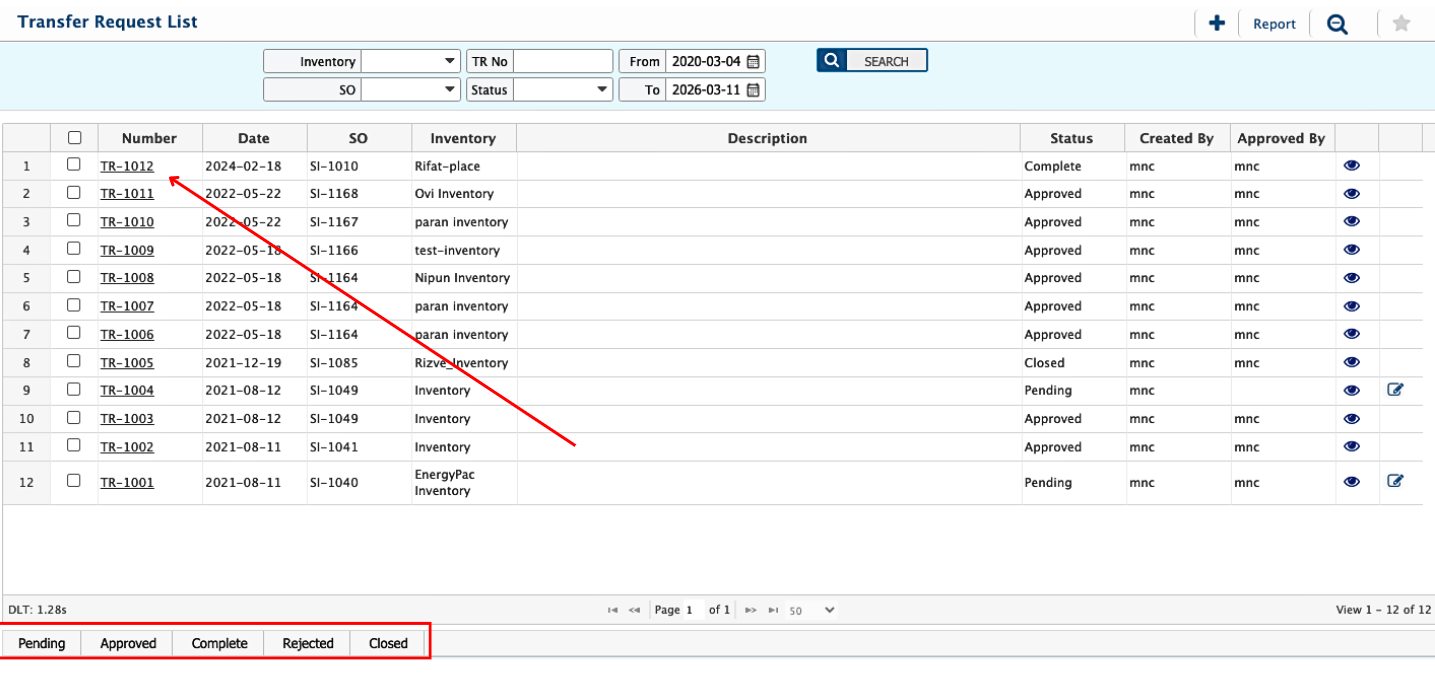
Task: Check the select-all header checkbox
Action: pos(74,138)
